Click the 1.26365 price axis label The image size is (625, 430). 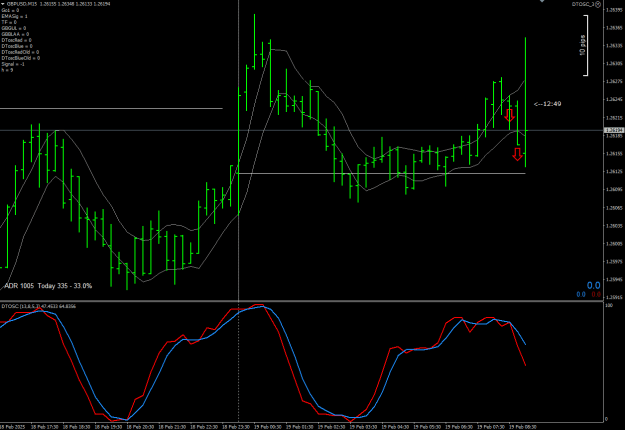point(614,28)
